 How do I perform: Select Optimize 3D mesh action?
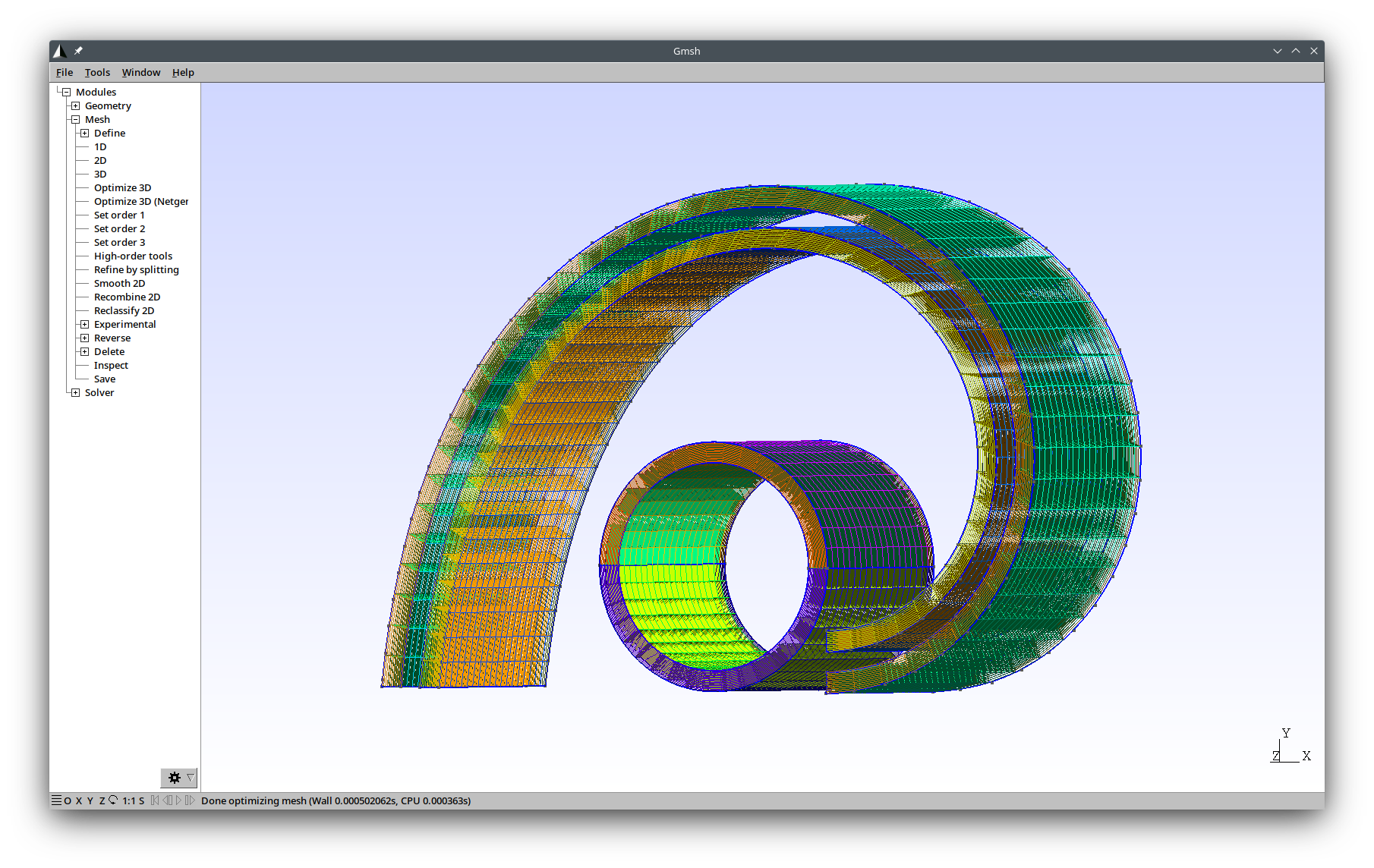[x=122, y=188]
